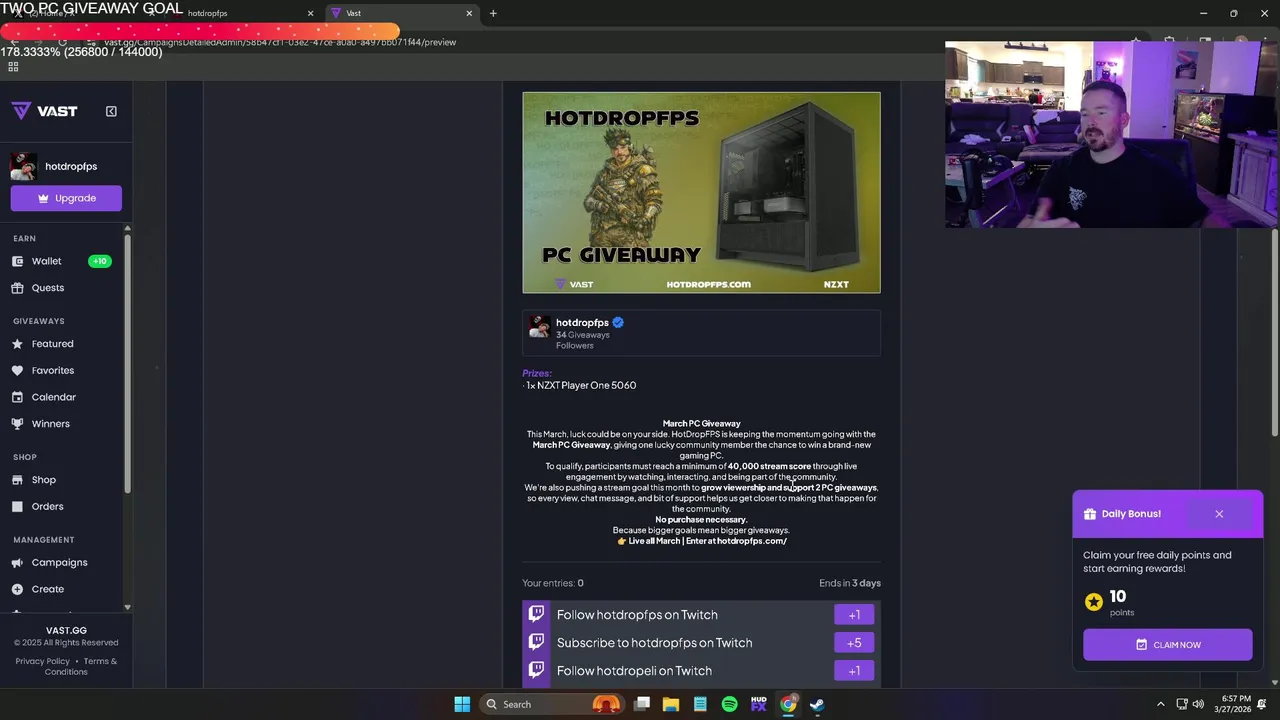Click Twitch icon beside Follow hotdropfps

coord(536,614)
